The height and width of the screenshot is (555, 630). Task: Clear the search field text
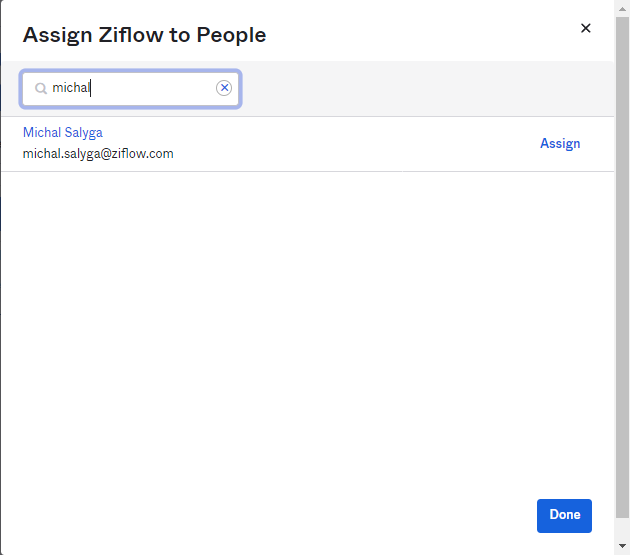pyautogui.click(x=224, y=88)
